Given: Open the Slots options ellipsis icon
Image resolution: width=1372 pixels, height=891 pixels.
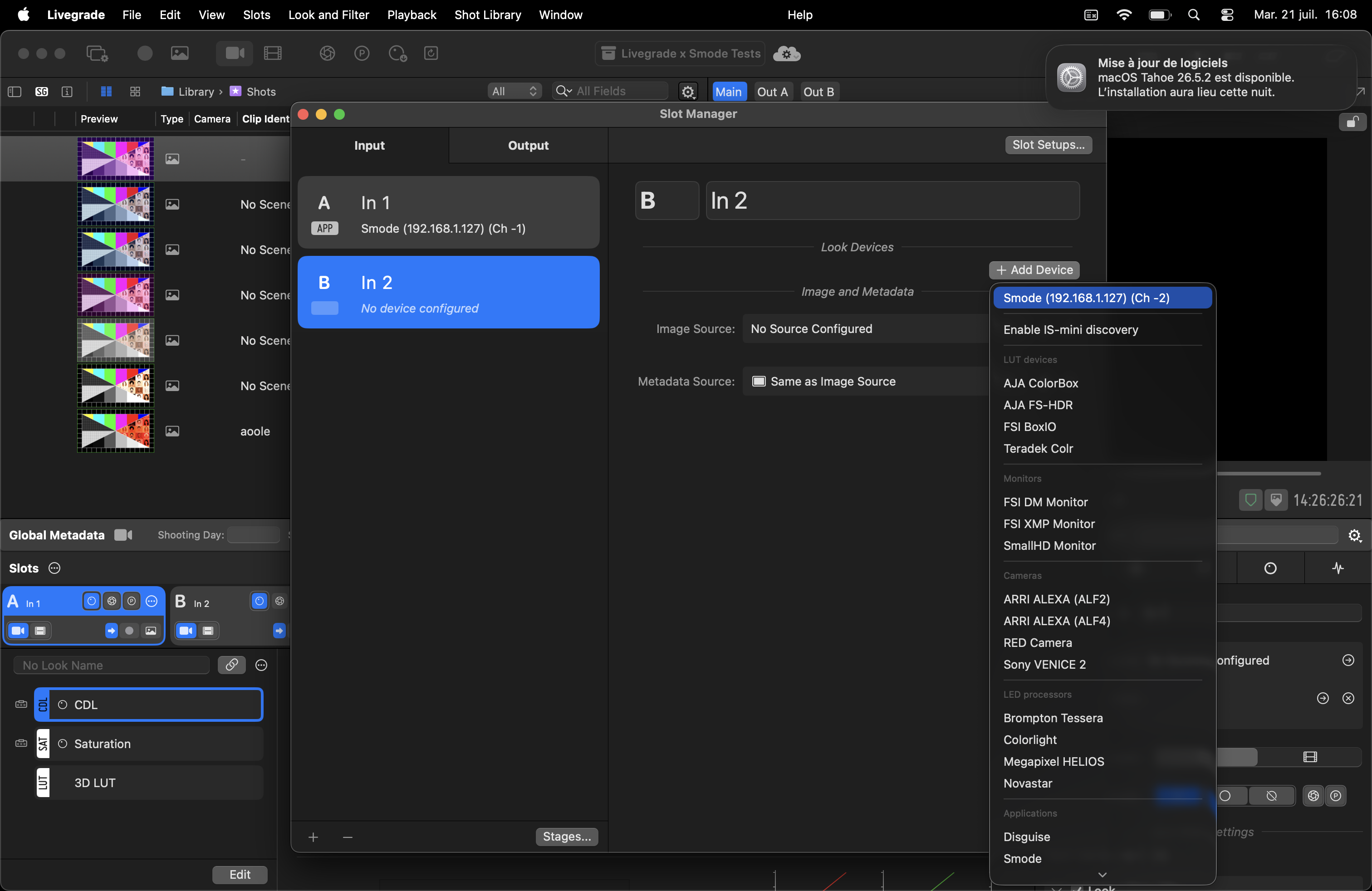Looking at the screenshot, I should coord(54,568).
